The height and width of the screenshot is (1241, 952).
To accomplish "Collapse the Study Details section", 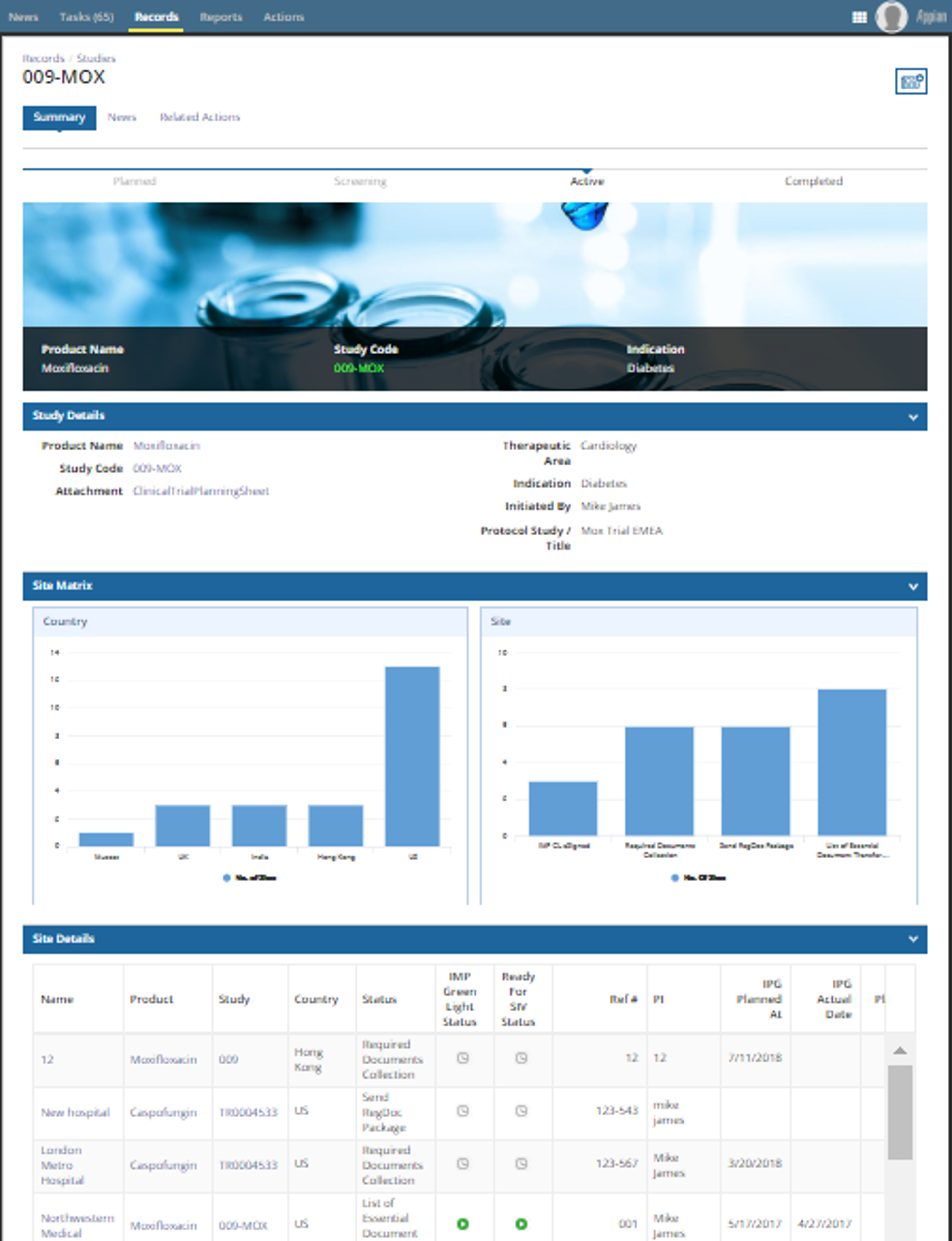I will pos(913,418).
